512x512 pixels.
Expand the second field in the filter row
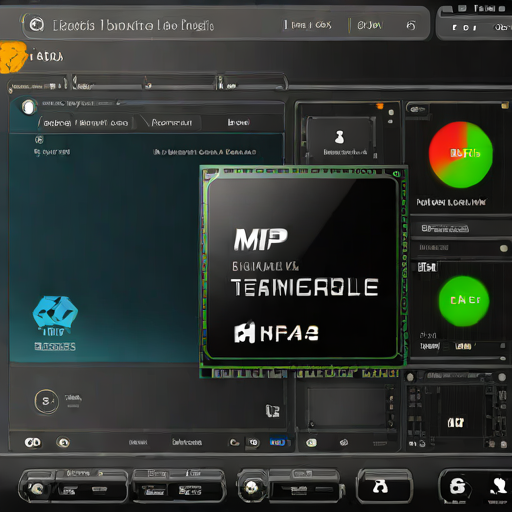[144, 83]
